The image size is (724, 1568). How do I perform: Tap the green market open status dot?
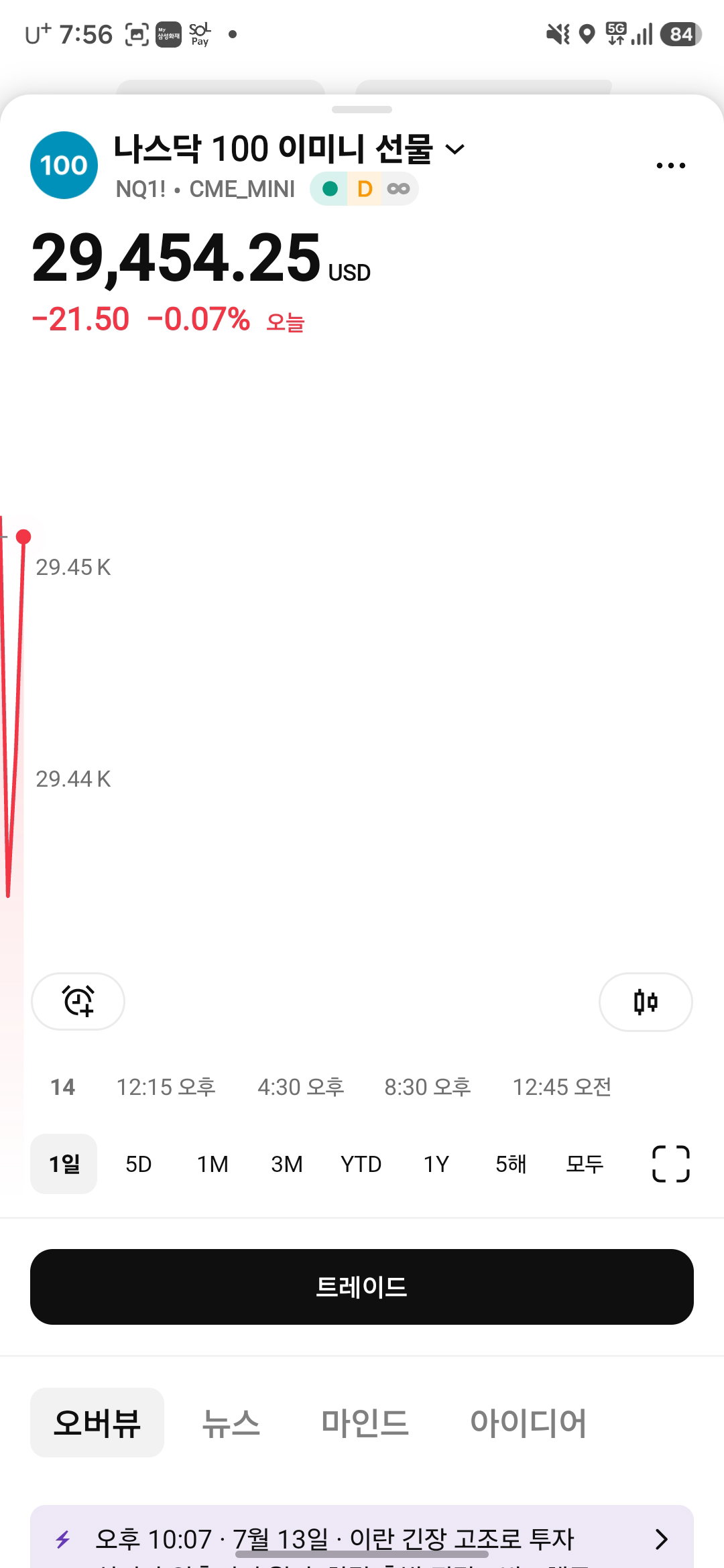coord(330,189)
